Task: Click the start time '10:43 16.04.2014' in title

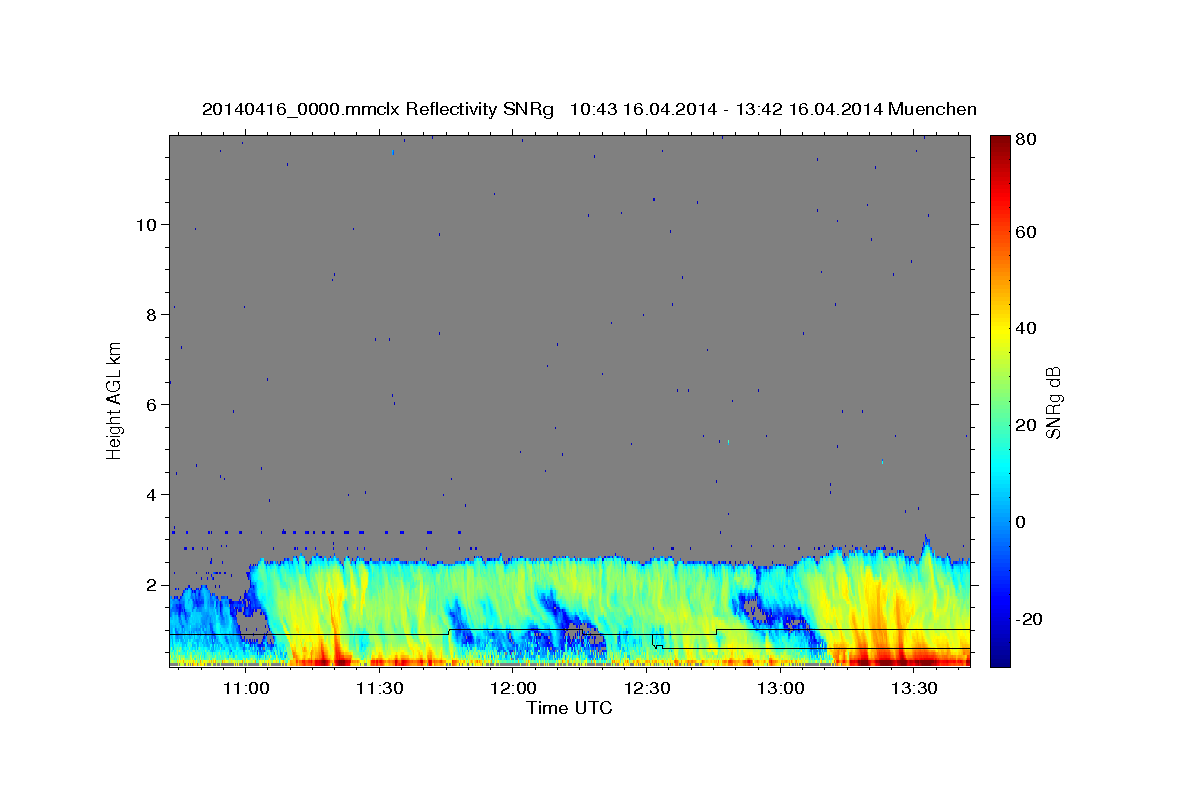Action: click(642, 109)
